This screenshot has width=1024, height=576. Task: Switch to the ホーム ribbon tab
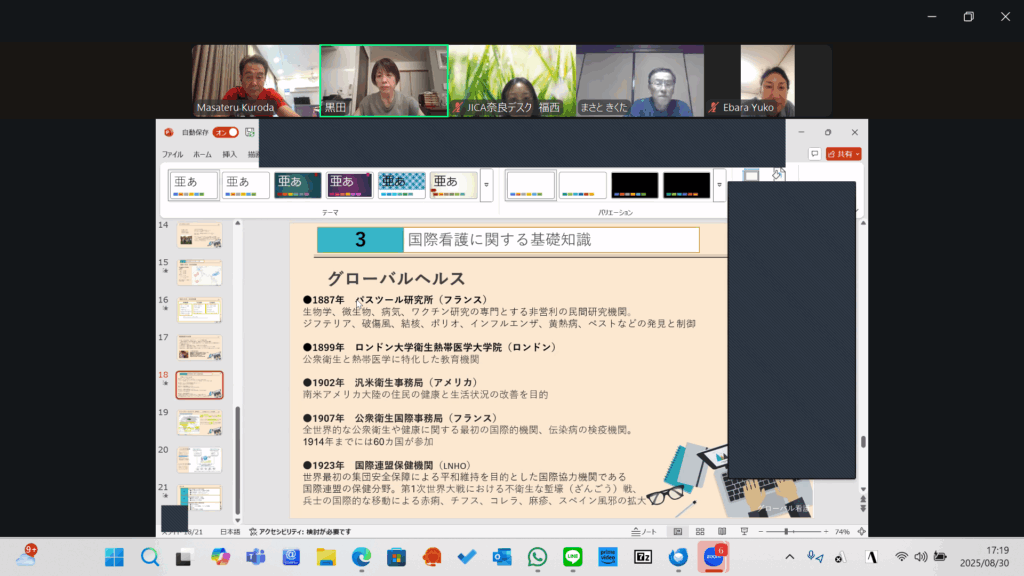pos(202,155)
